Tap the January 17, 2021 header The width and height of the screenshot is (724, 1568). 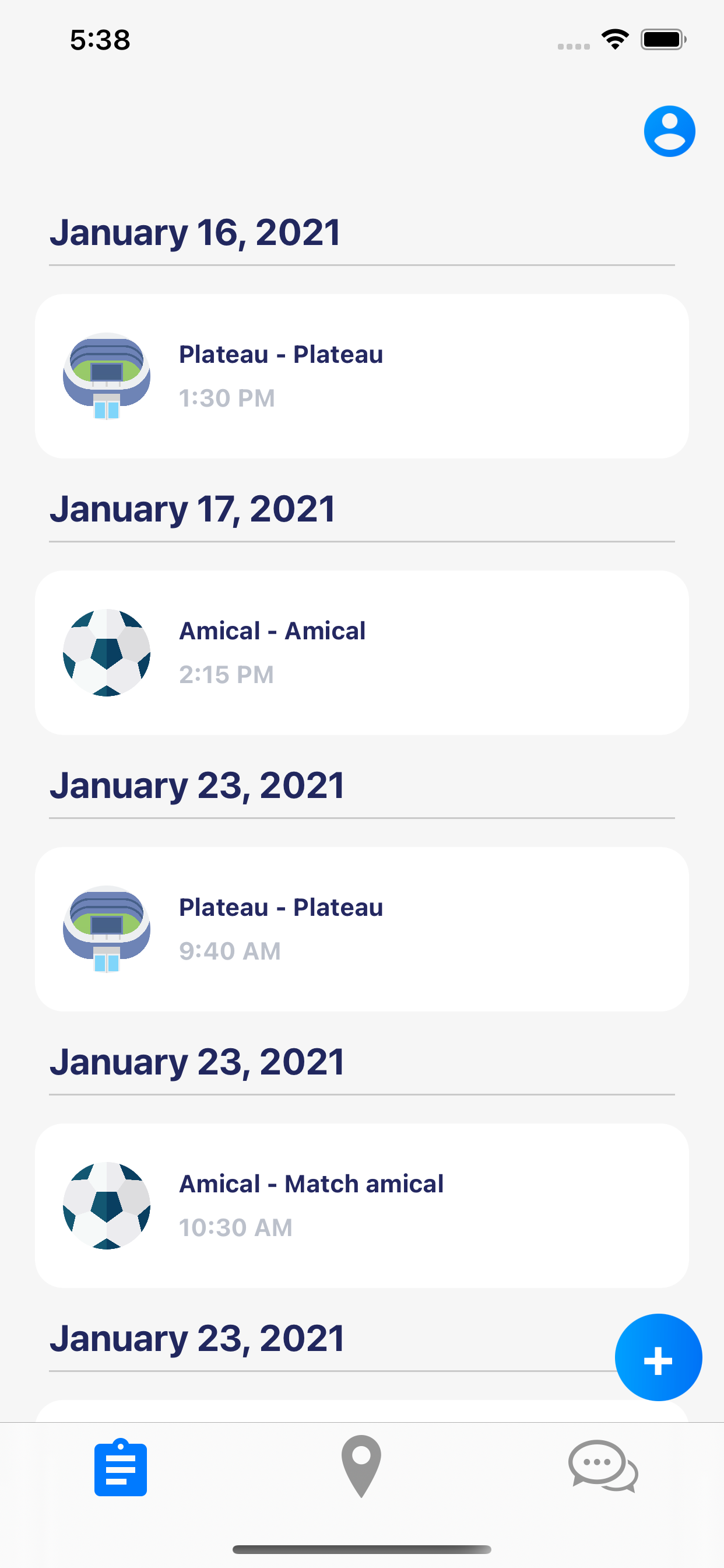(x=192, y=509)
